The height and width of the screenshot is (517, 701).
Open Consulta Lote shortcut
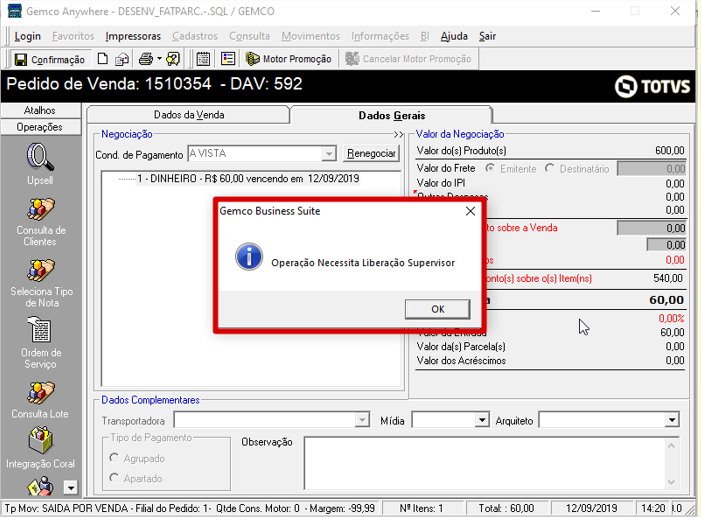tap(40, 400)
